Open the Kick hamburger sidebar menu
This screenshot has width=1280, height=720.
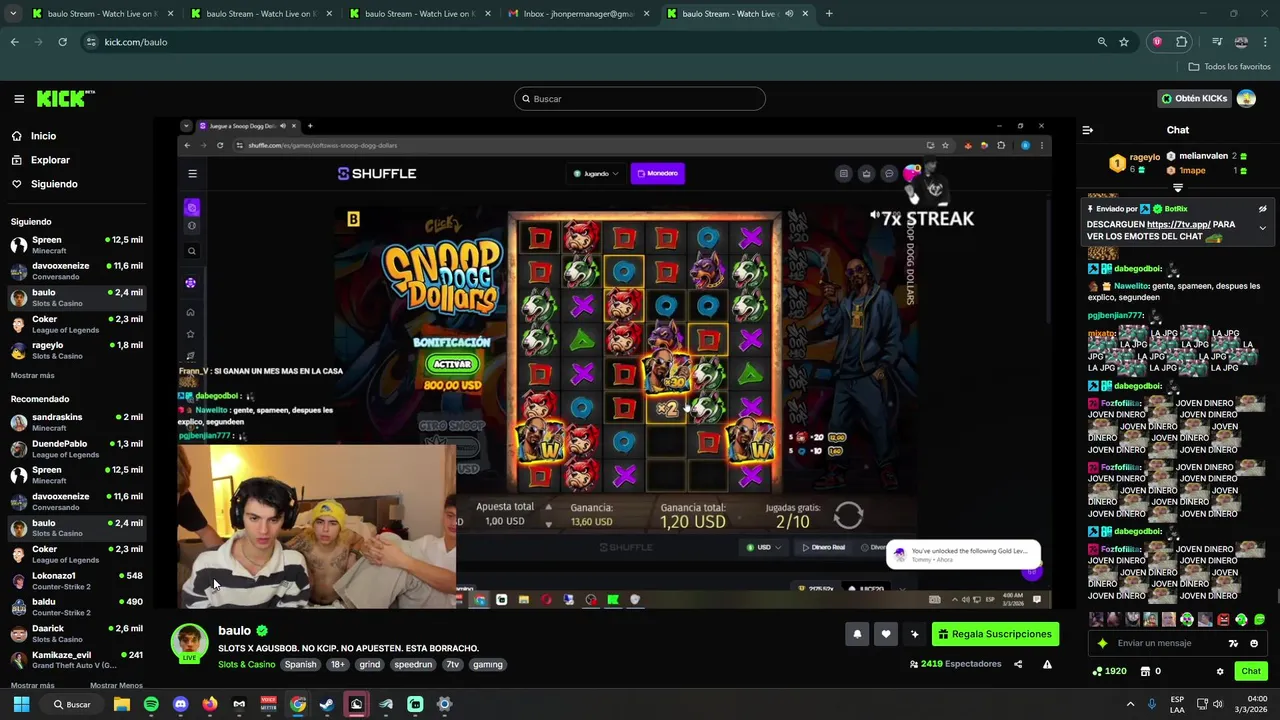[x=19, y=99]
